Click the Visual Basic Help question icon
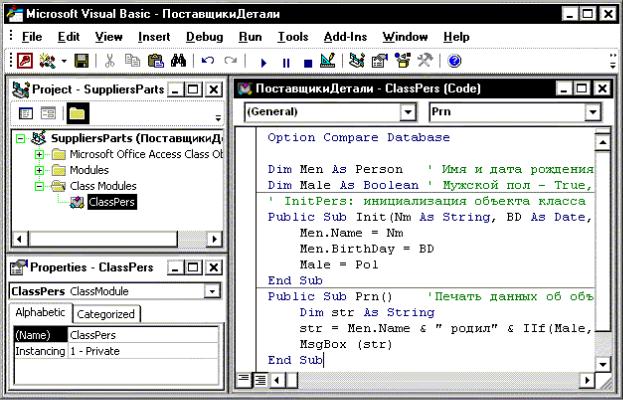 tap(454, 61)
